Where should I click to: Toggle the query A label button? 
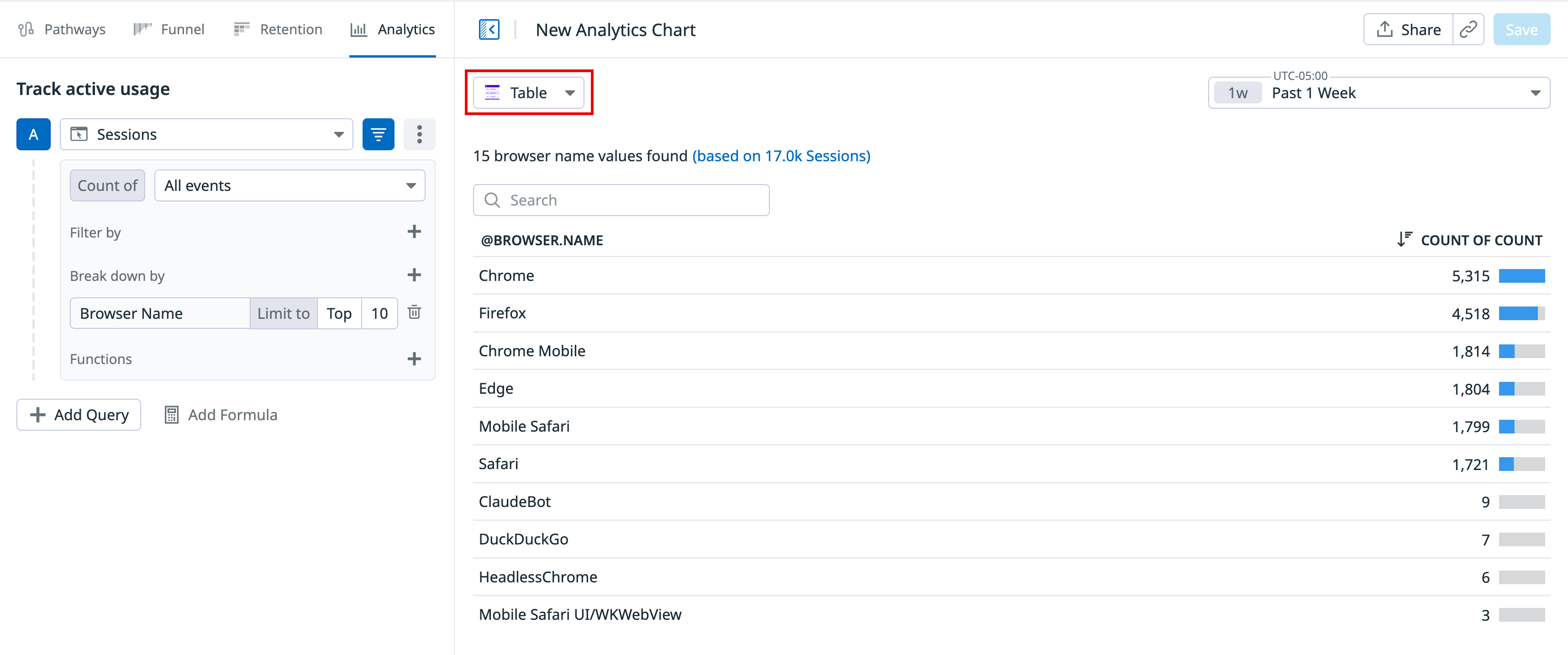tap(33, 135)
